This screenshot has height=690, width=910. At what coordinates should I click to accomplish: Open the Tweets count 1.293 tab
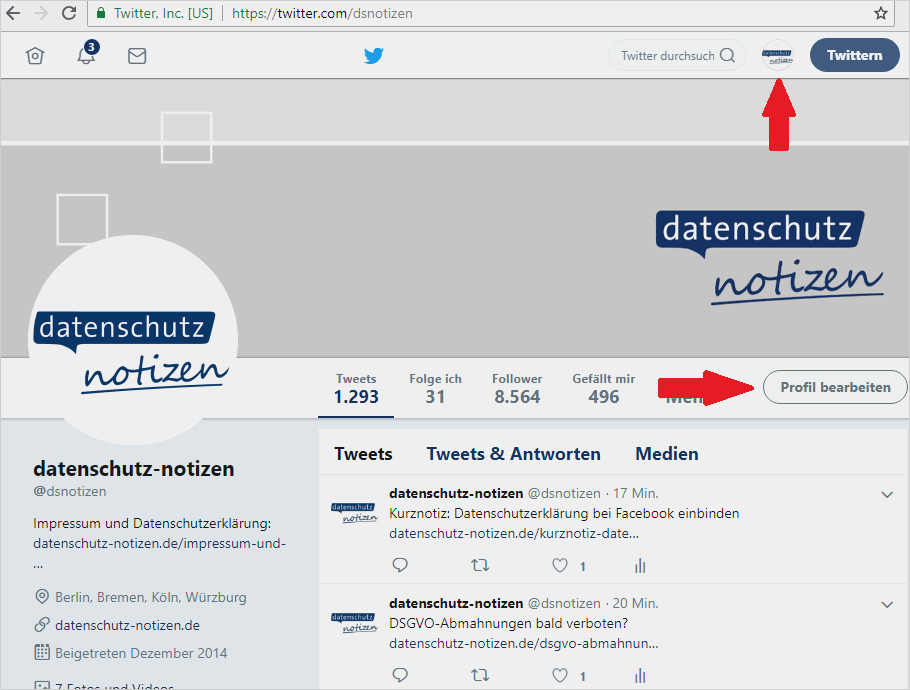tap(356, 388)
